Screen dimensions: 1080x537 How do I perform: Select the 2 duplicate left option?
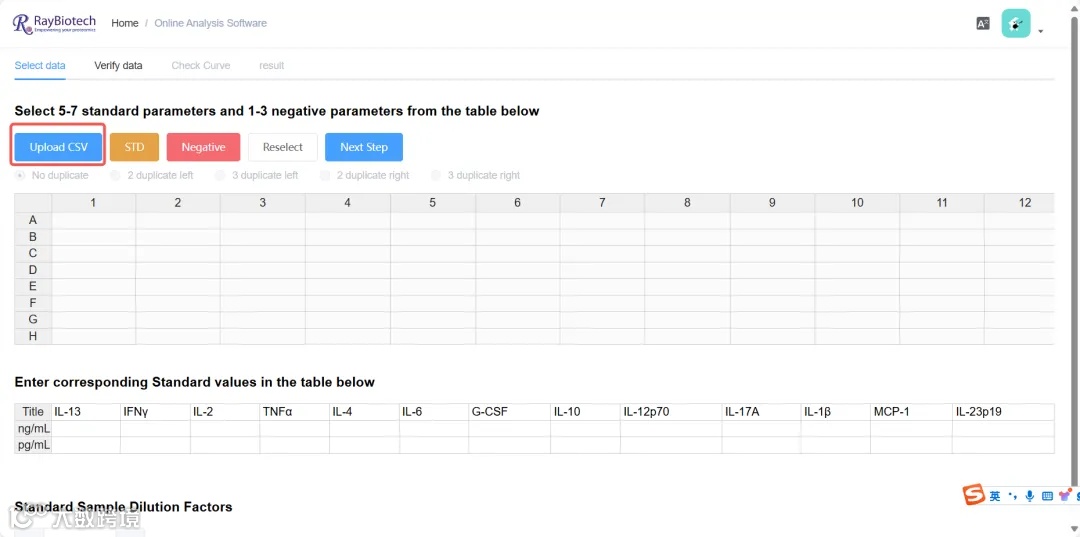pos(116,175)
